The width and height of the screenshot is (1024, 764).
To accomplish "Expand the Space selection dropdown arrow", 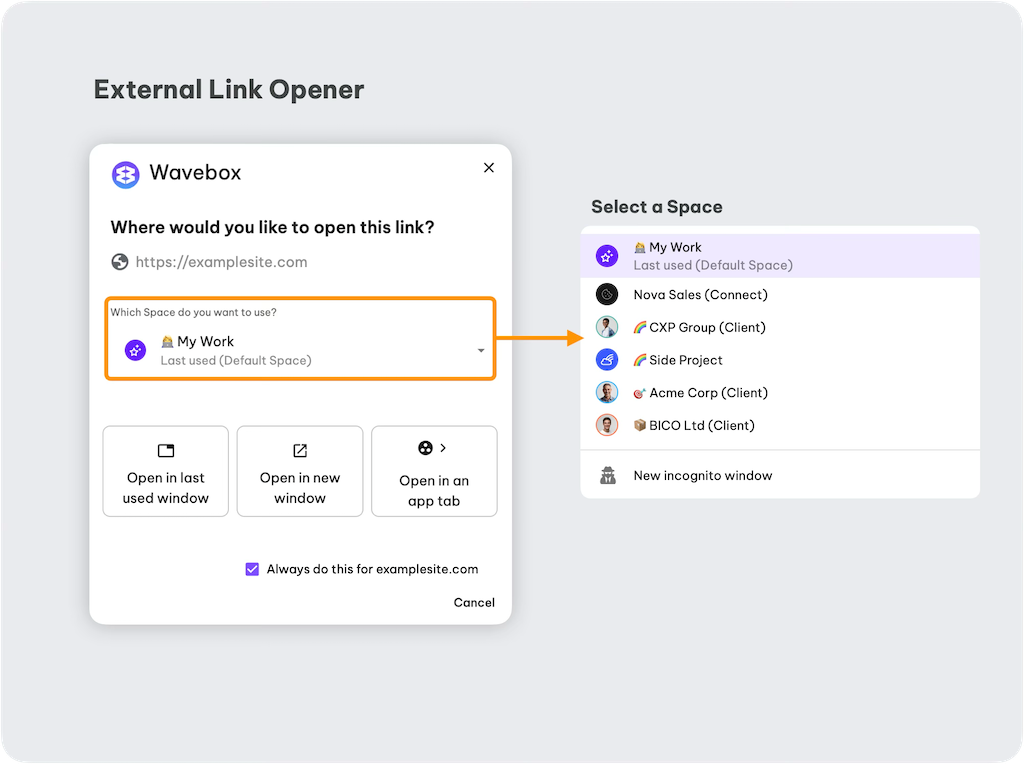I will coord(481,351).
